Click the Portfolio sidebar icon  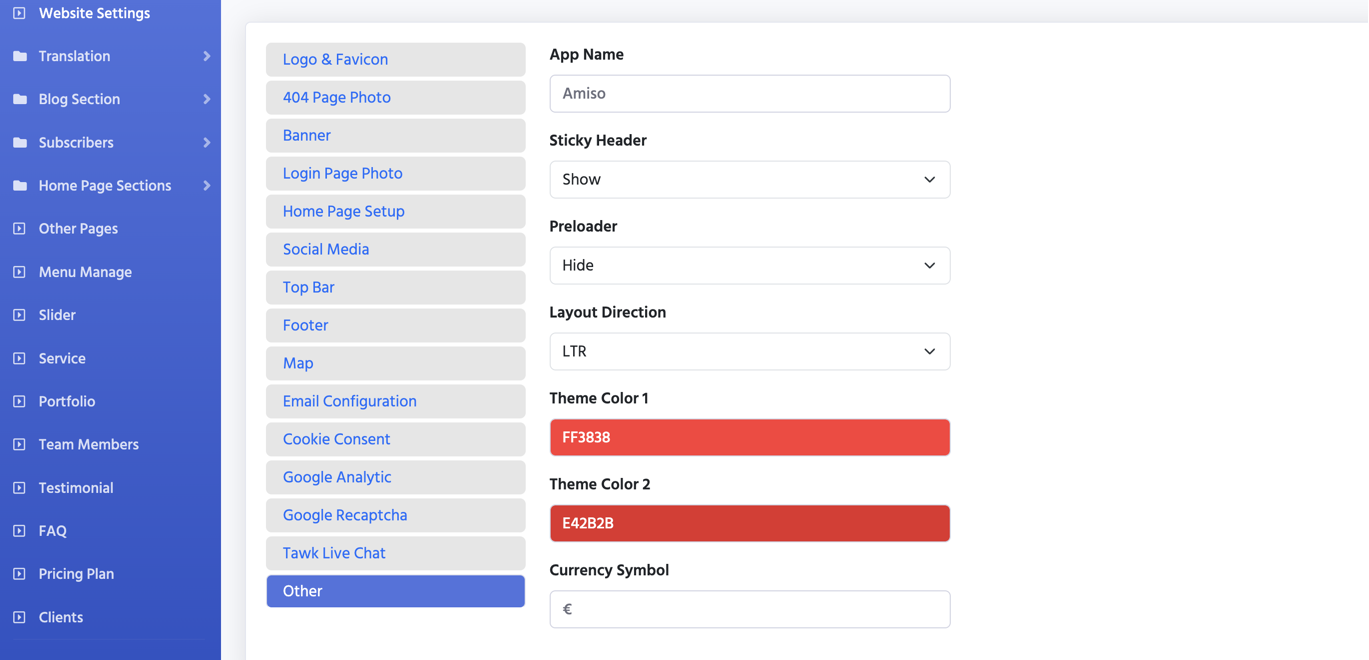(x=19, y=401)
